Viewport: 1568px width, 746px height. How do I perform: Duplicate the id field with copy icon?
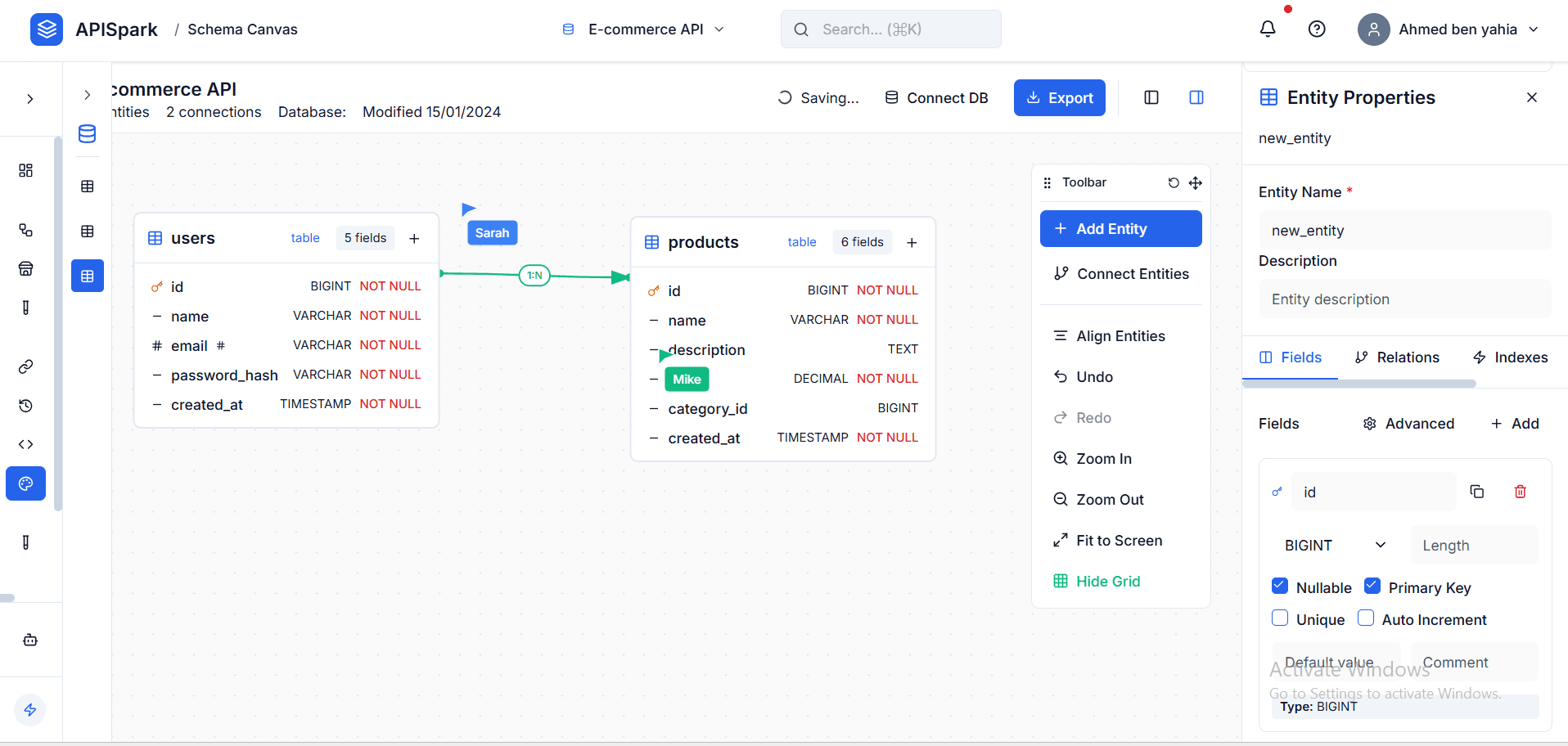coord(1477,492)
